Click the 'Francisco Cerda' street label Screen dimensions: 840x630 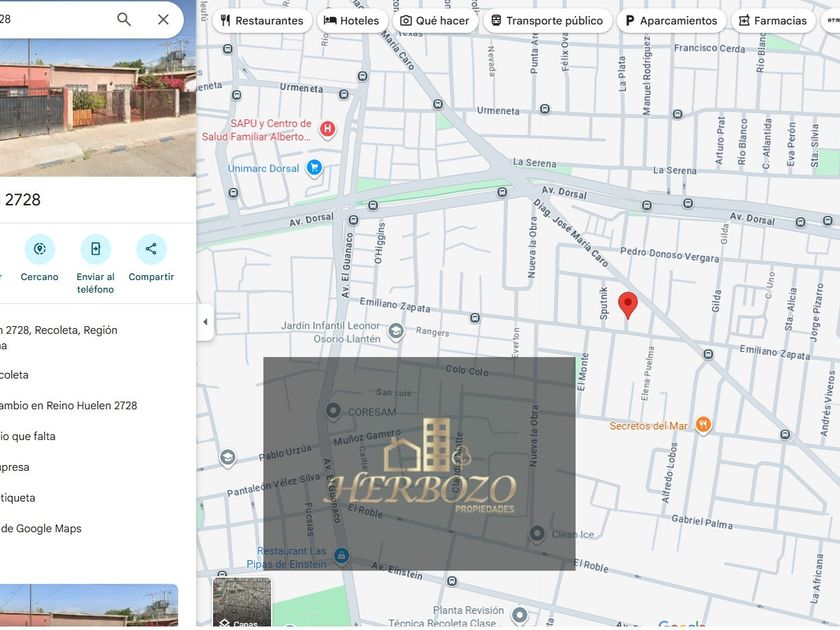(709, 48)
